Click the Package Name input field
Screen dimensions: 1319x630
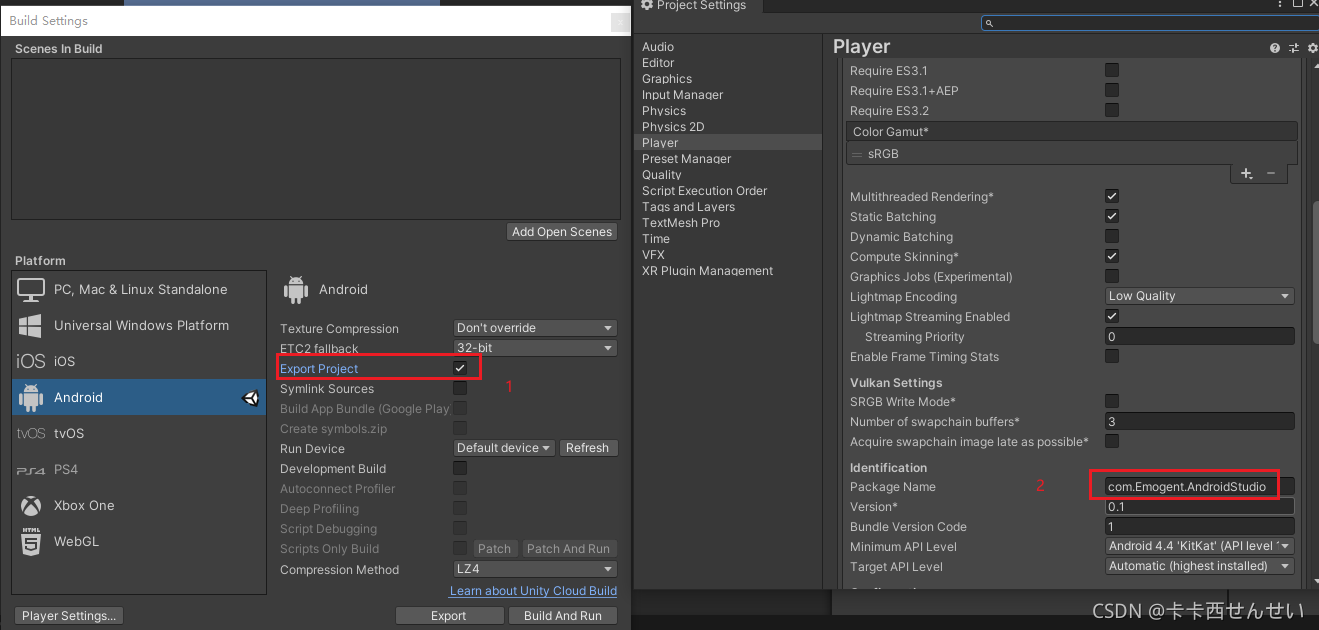pos(1200,486)
